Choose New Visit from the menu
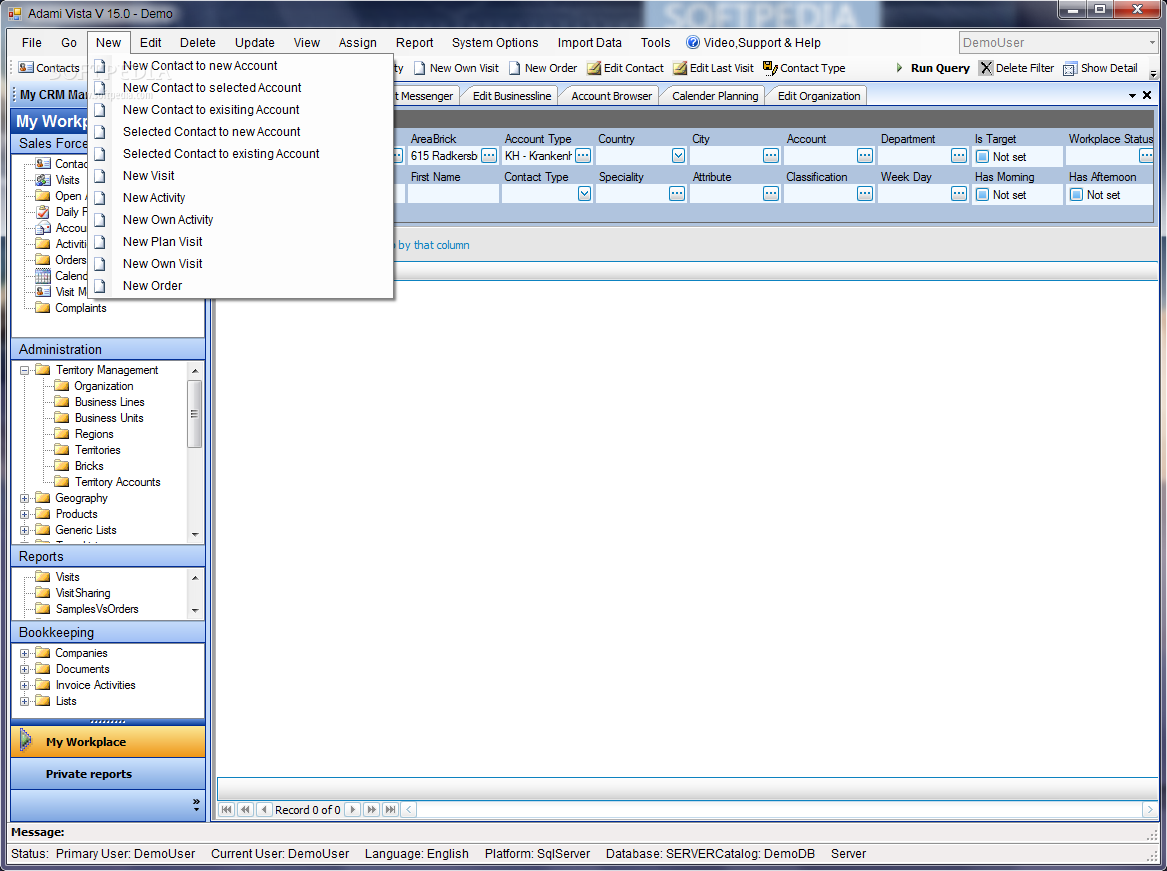 (x=149, y=176)
